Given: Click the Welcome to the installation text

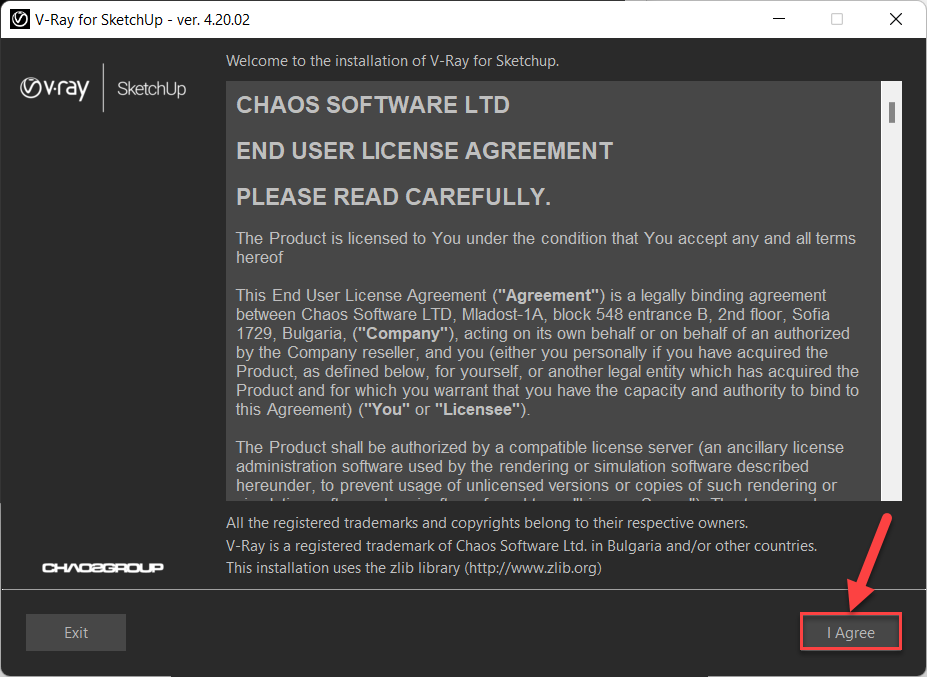Looking at the screenshot, I should coord(392,61).
